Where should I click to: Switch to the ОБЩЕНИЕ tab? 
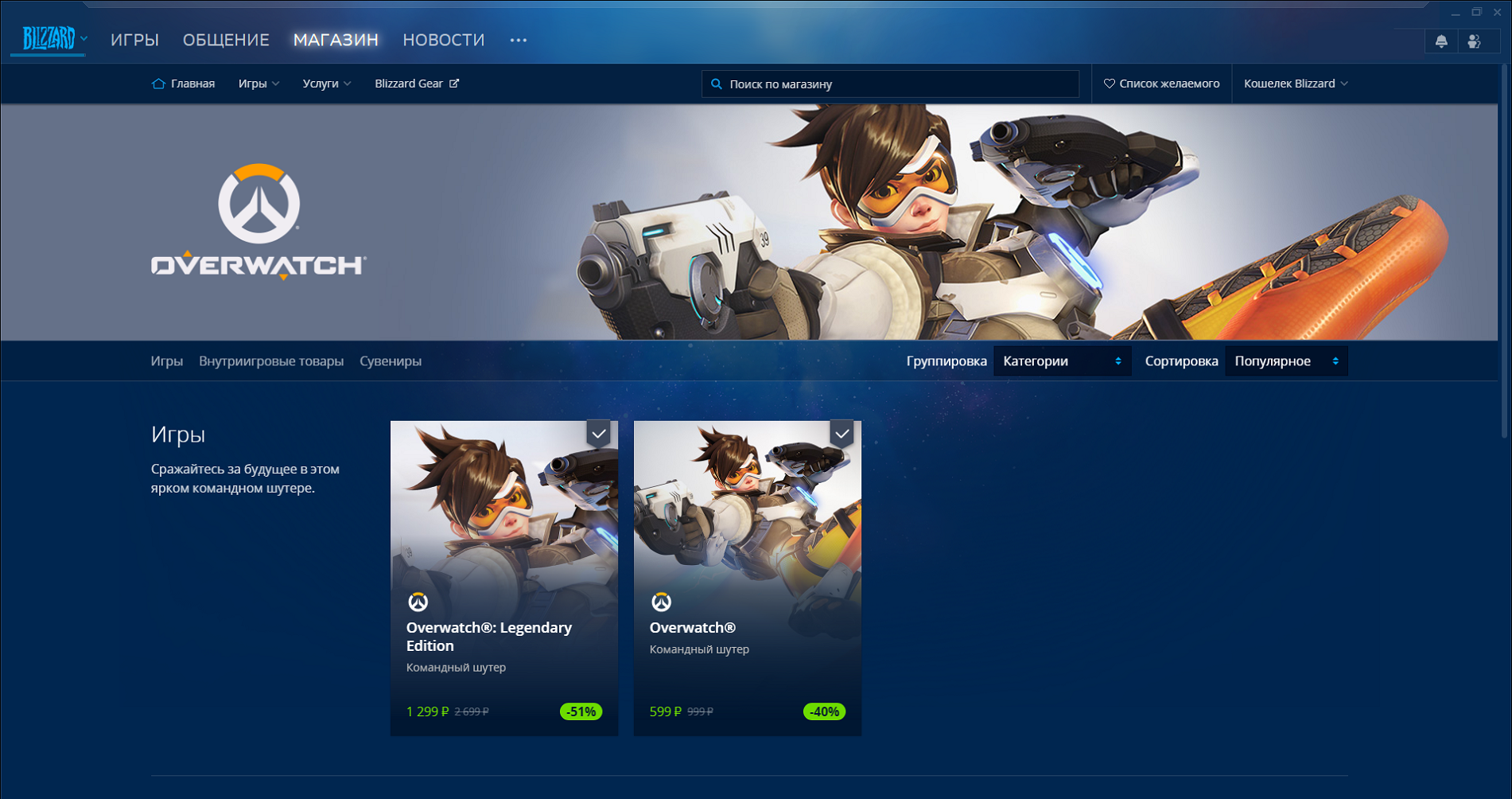[x=226, y=40]
